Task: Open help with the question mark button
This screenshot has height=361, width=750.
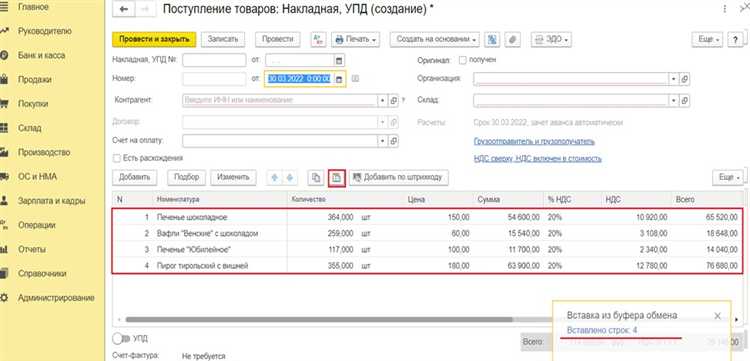Action: coord(735,40)
